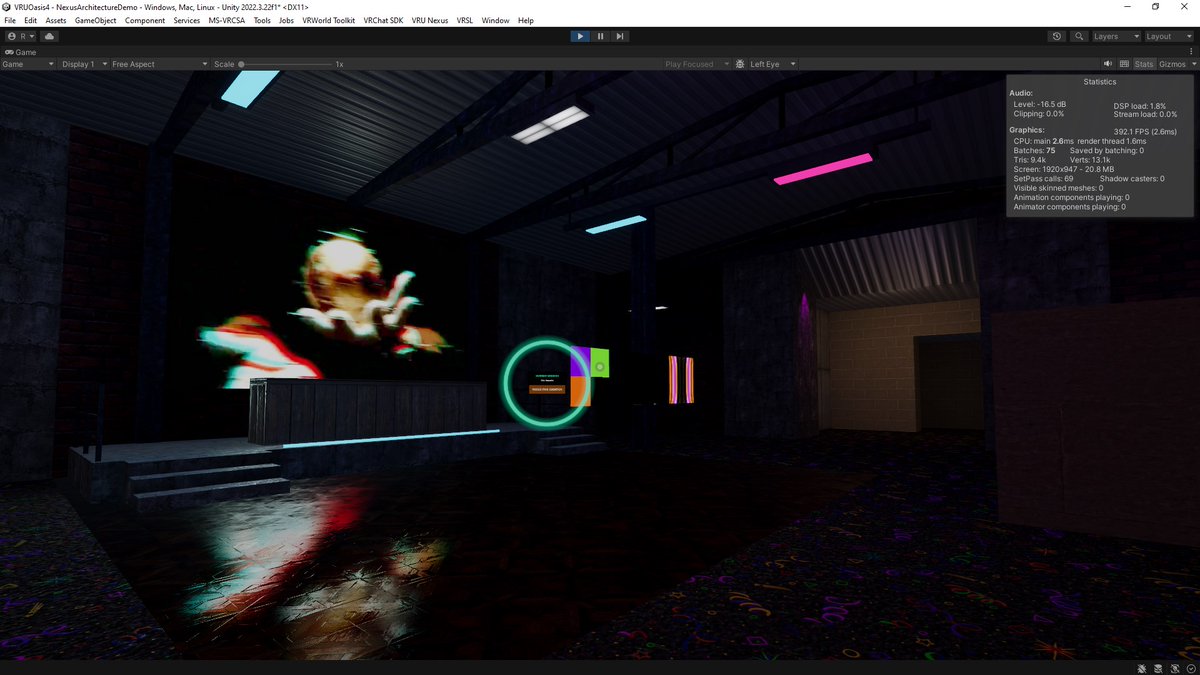Open the Unity account dropdown
The height and width of the screenshot is (675, 1200).
point(21,36)
